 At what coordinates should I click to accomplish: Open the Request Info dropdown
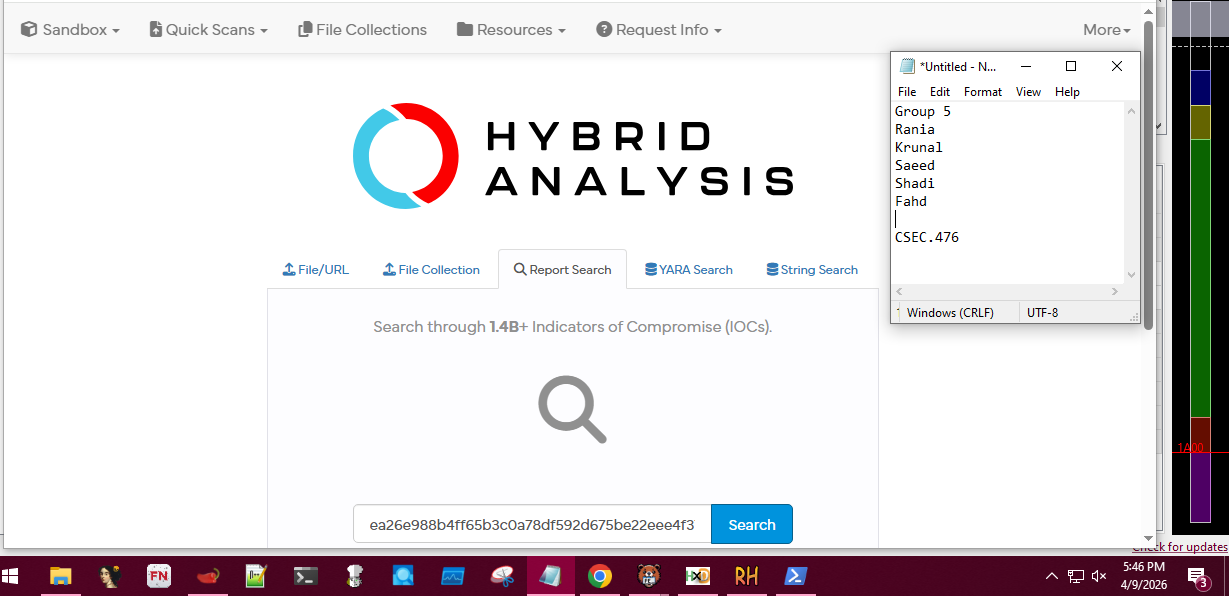tap(659, 30)
